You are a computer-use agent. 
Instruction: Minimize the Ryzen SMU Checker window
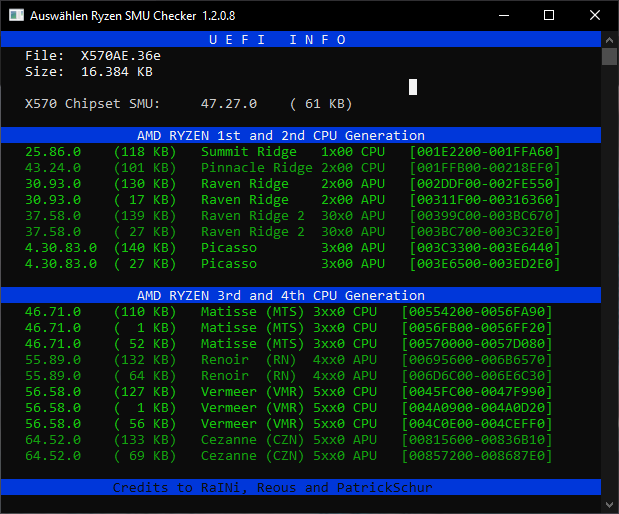504,15
